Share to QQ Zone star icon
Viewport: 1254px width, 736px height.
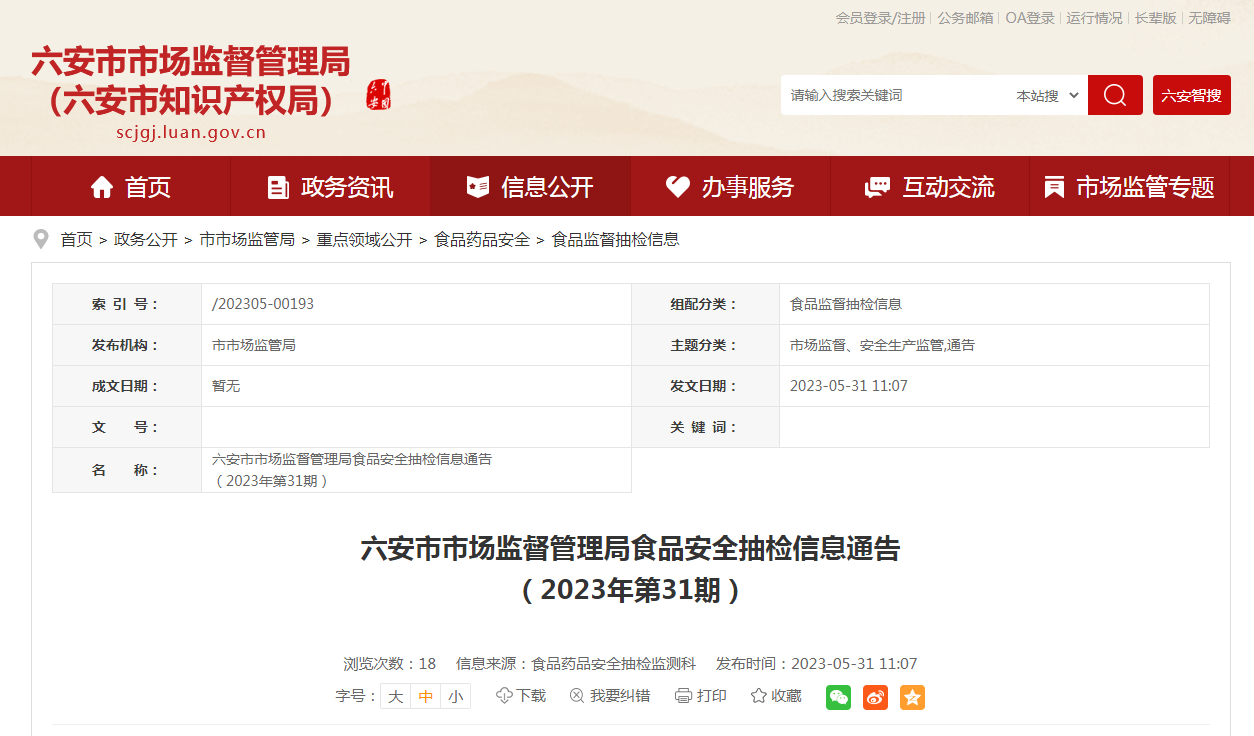tap(912, 697)
